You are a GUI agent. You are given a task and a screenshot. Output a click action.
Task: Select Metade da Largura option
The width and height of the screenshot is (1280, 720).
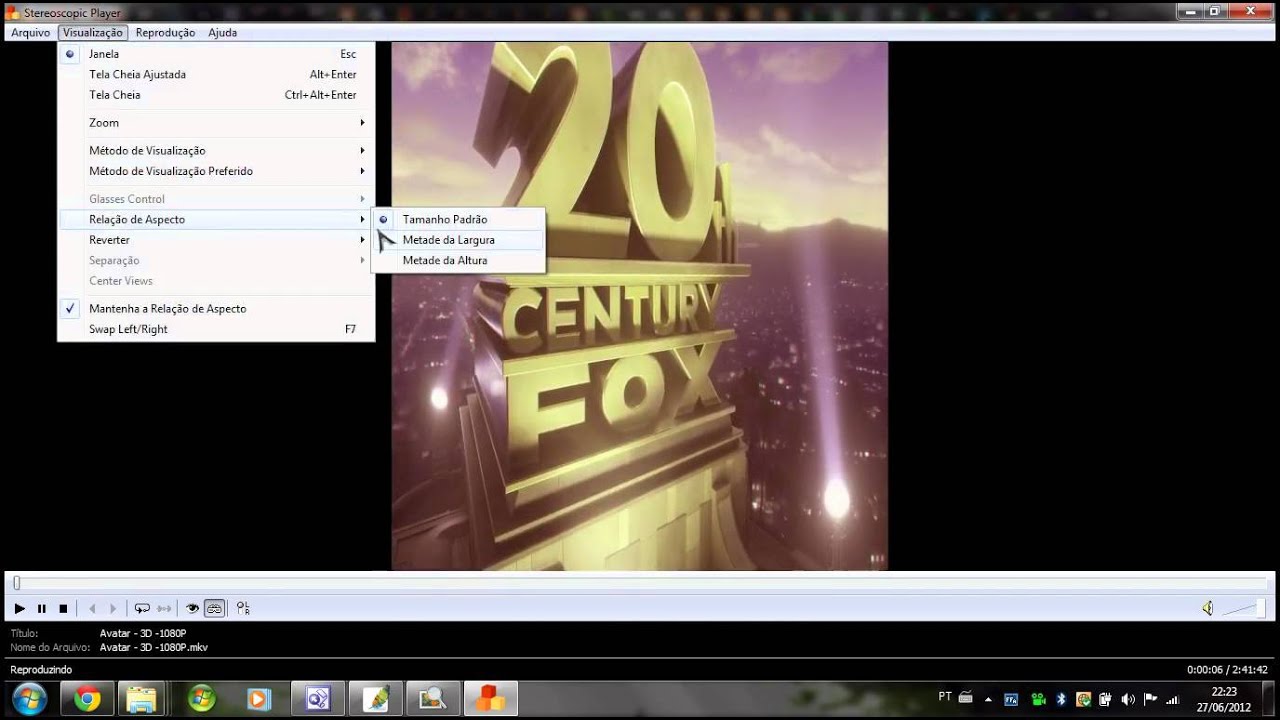[458, 240]
